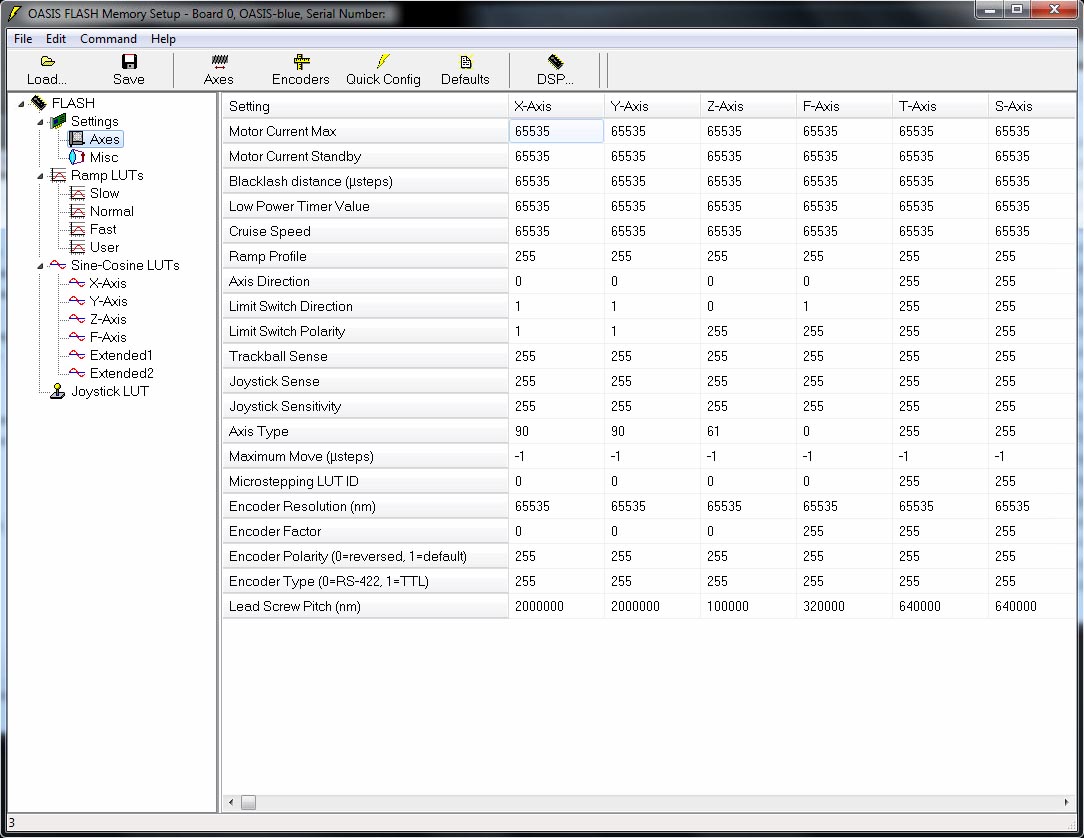This screenshot has width=1084, height=838.
Task: Click the horizontal scrollbar thumb
Action: point(248,803)
